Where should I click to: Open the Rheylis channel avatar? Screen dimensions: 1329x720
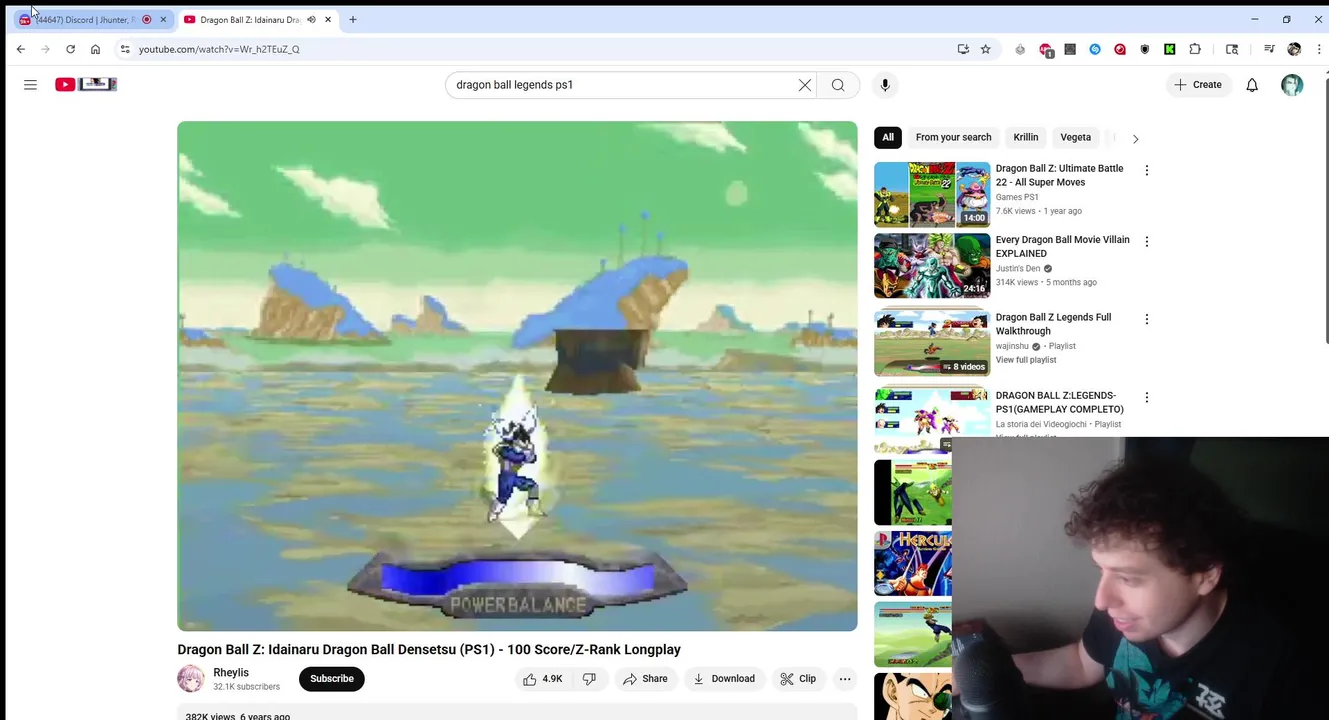(191, 679)
